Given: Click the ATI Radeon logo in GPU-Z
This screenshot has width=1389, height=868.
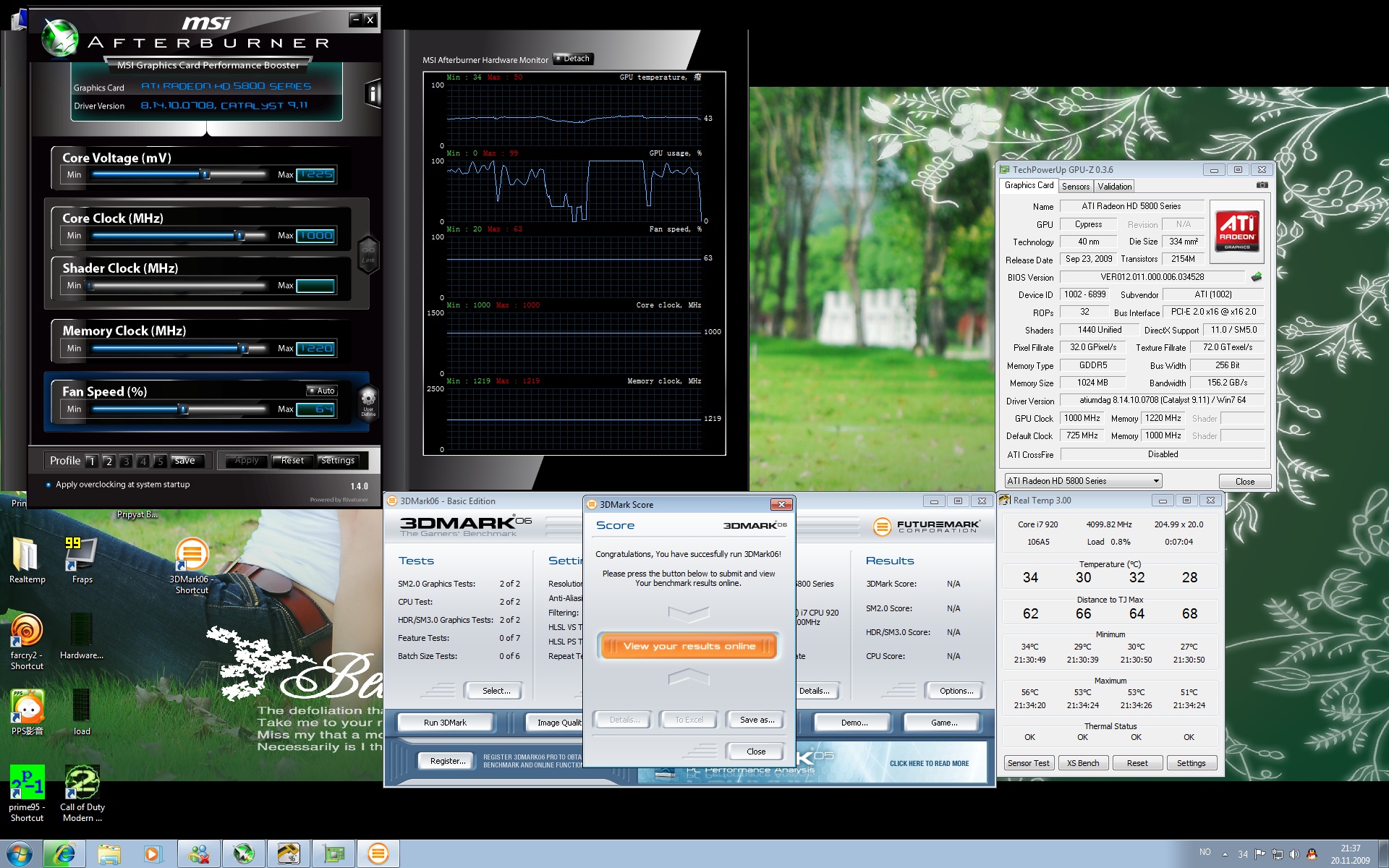Looking at the screenshot, I should click(x=1236, y=231).
